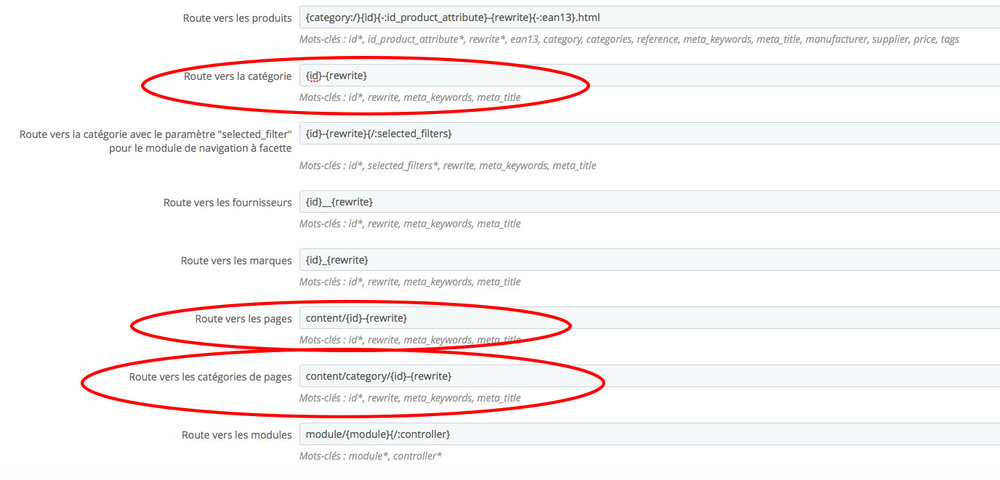
Task: Click the label 'Route vers la catégorie'
Action: [238, 76]
